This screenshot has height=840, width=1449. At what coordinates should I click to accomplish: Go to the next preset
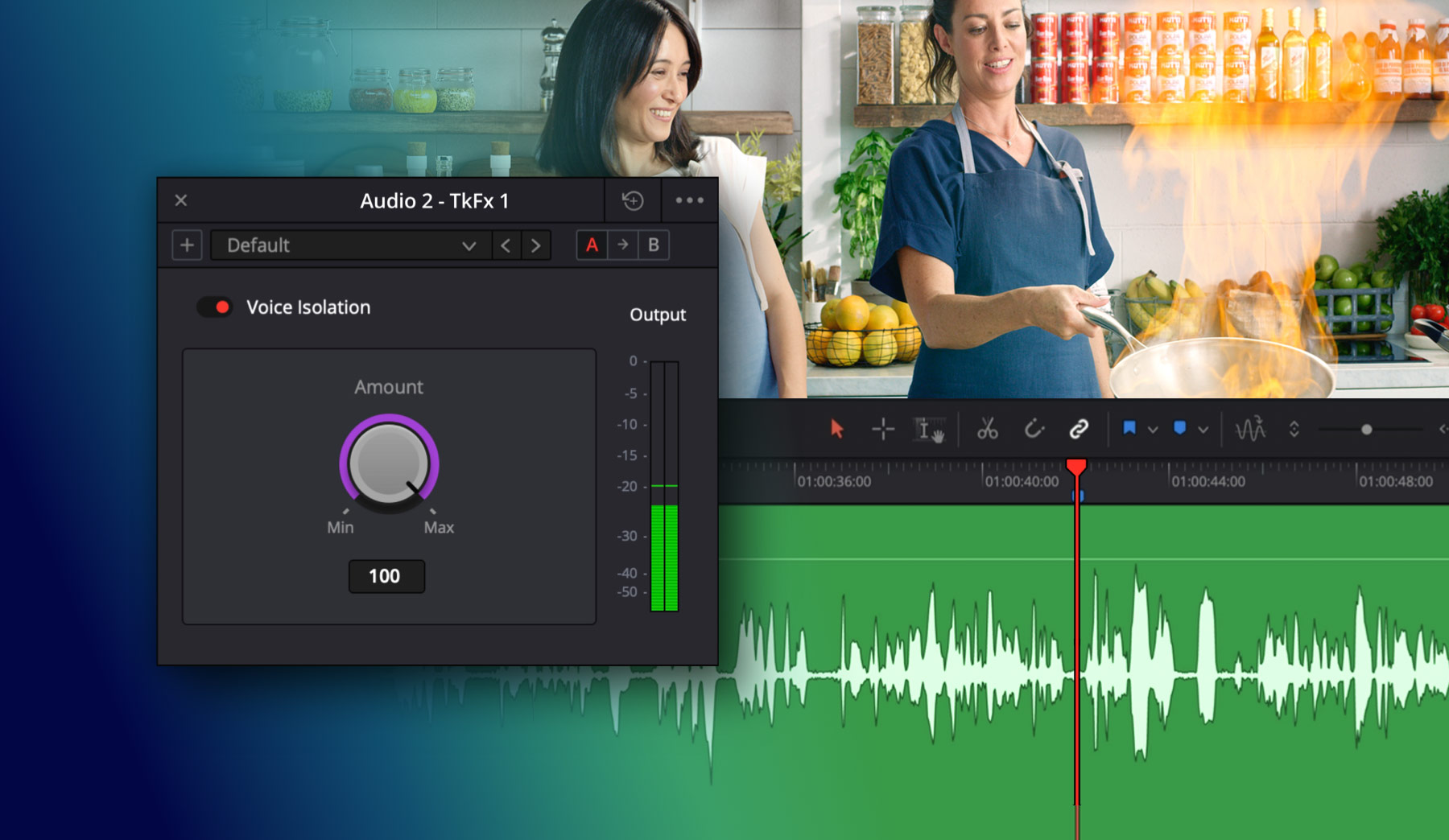click(x=536, y=245)
